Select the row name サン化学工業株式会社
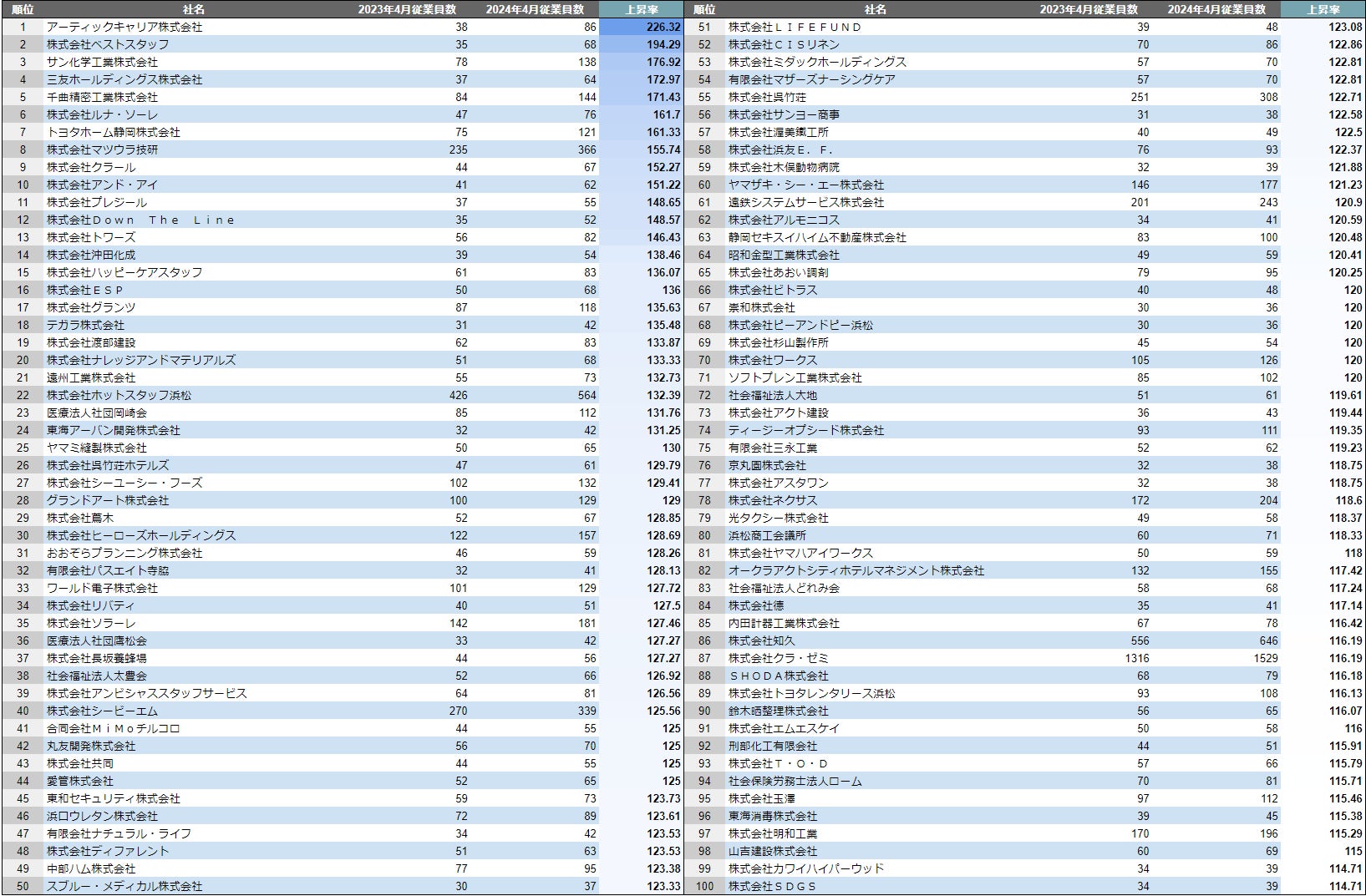 click(x=102, y=62)
